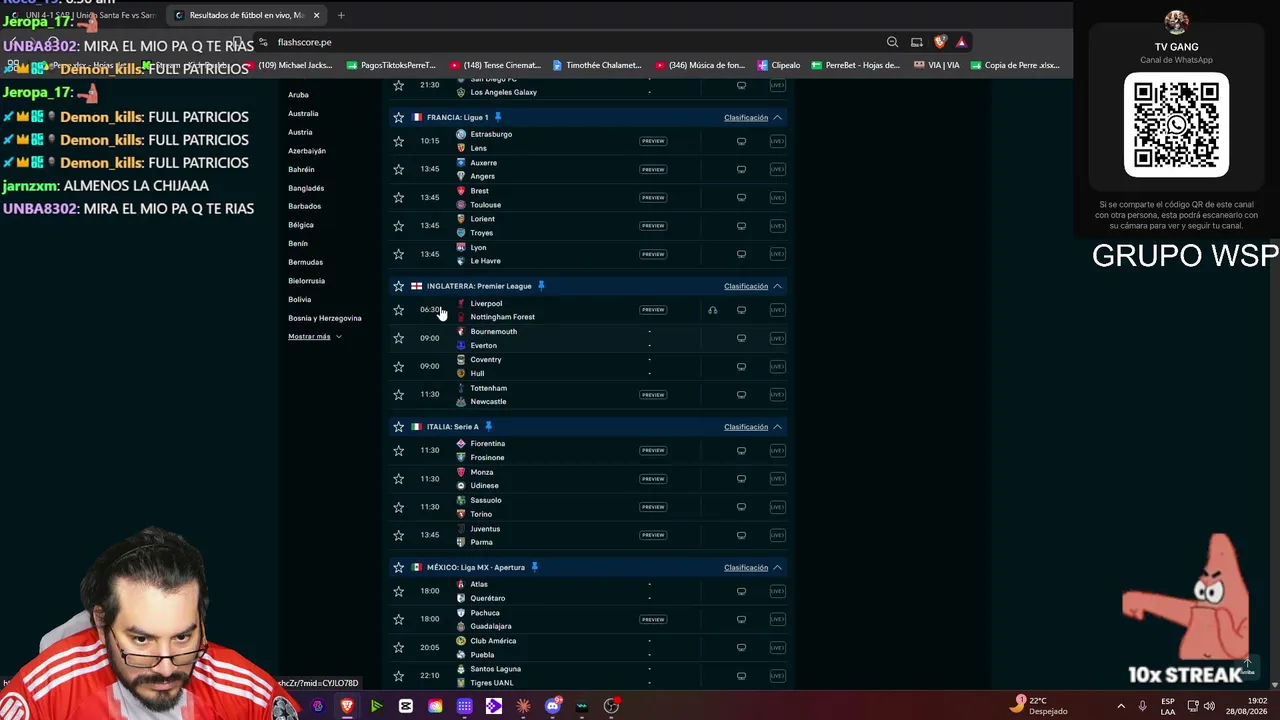
Task: Close the Resultados de fútbol tab
Action: point(316,15)
